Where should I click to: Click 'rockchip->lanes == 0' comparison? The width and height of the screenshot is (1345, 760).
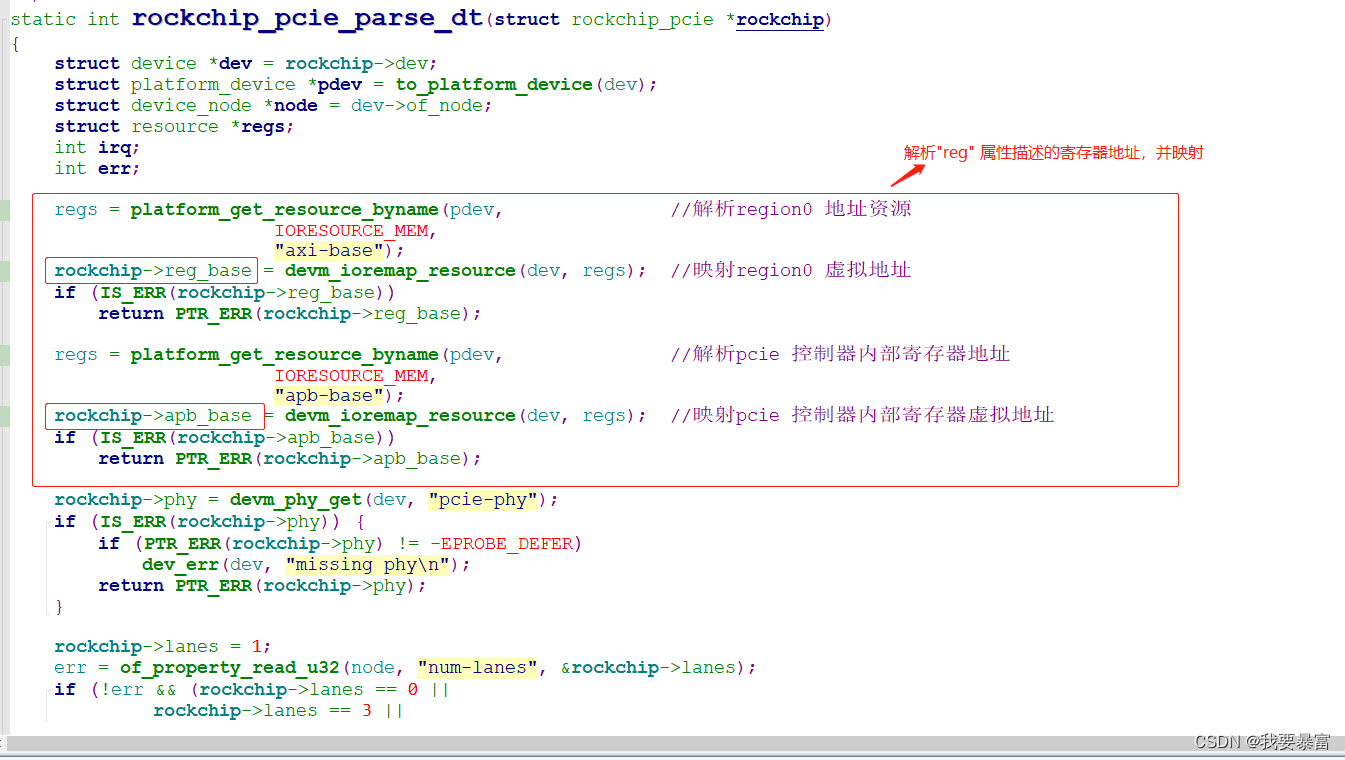point(307,690)
